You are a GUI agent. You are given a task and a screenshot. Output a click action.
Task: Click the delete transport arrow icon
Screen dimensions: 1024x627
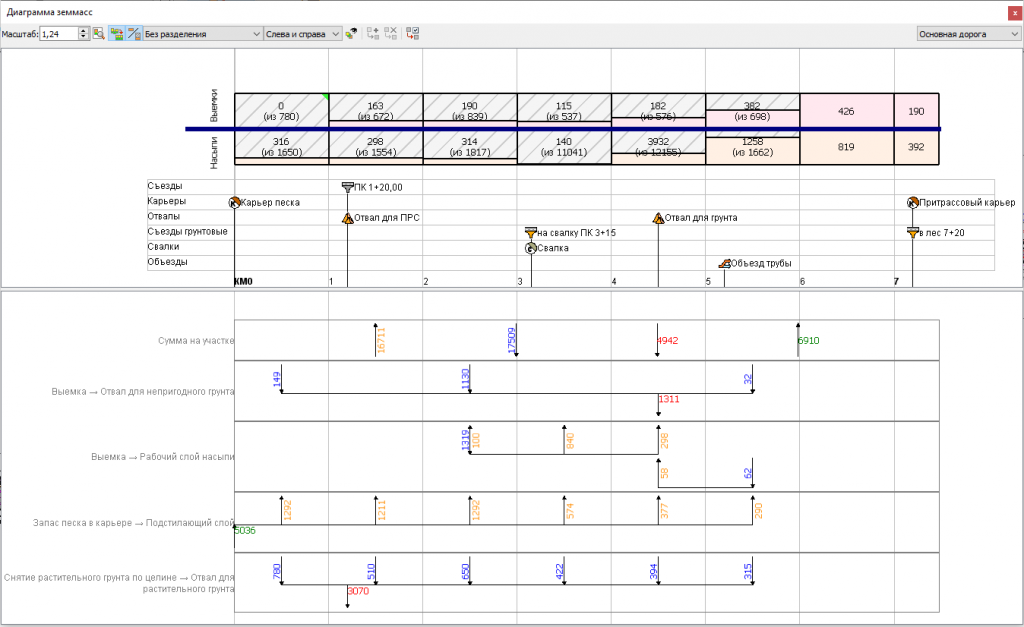pos(391,33)
